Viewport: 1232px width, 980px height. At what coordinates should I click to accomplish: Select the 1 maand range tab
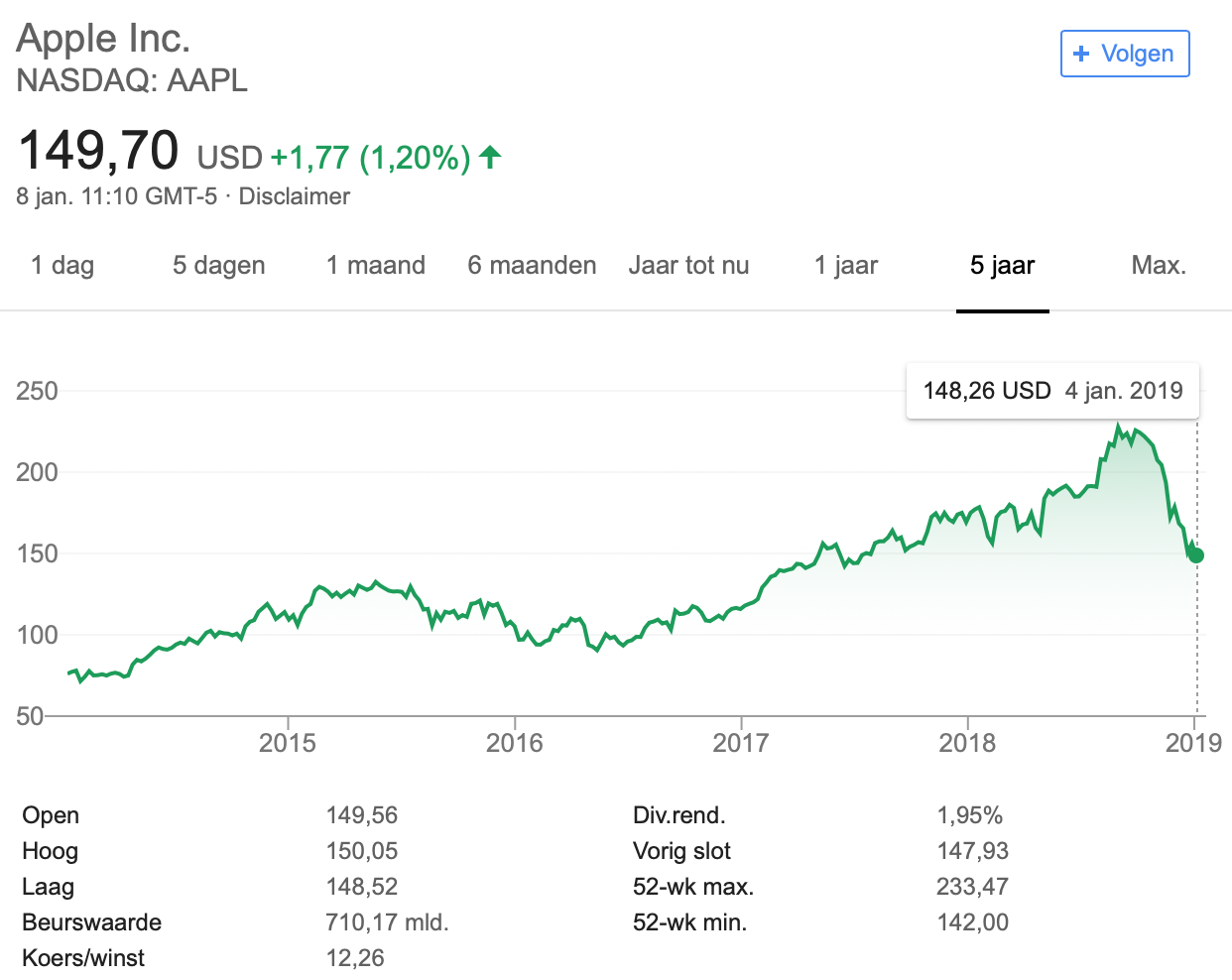[x=376, y=265]
